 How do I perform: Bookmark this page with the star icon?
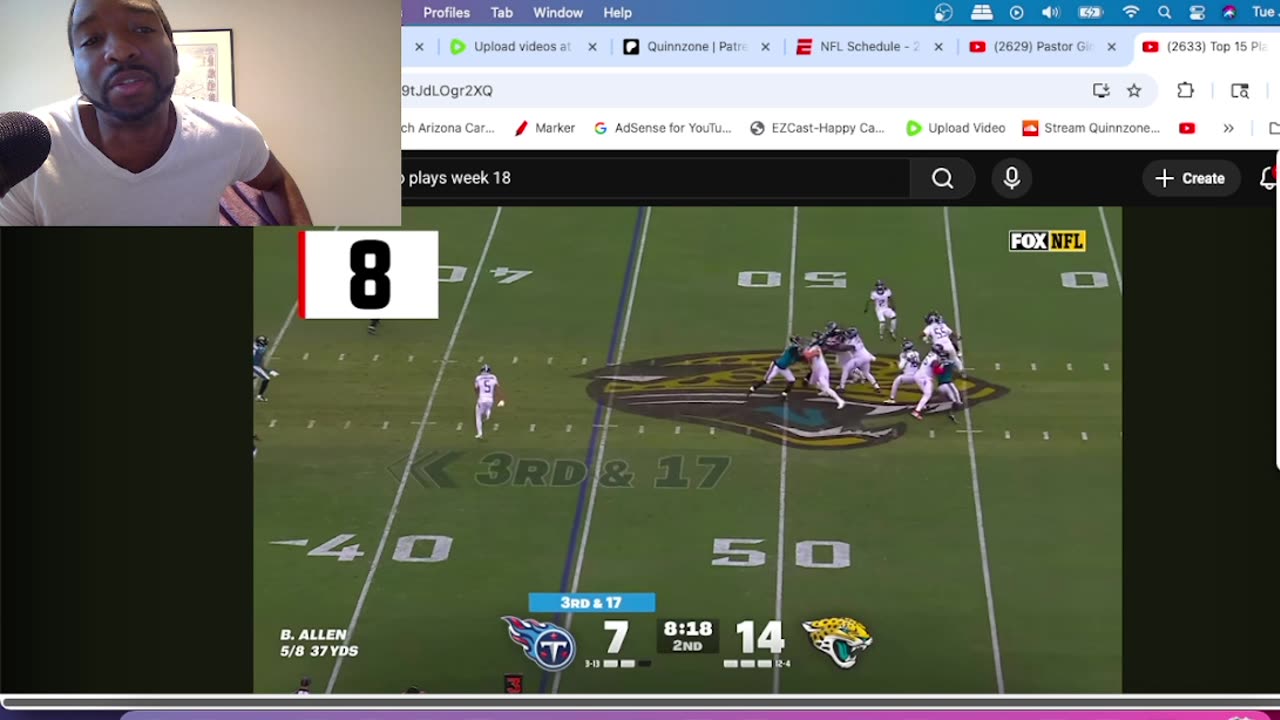(x=1134, y=91)
